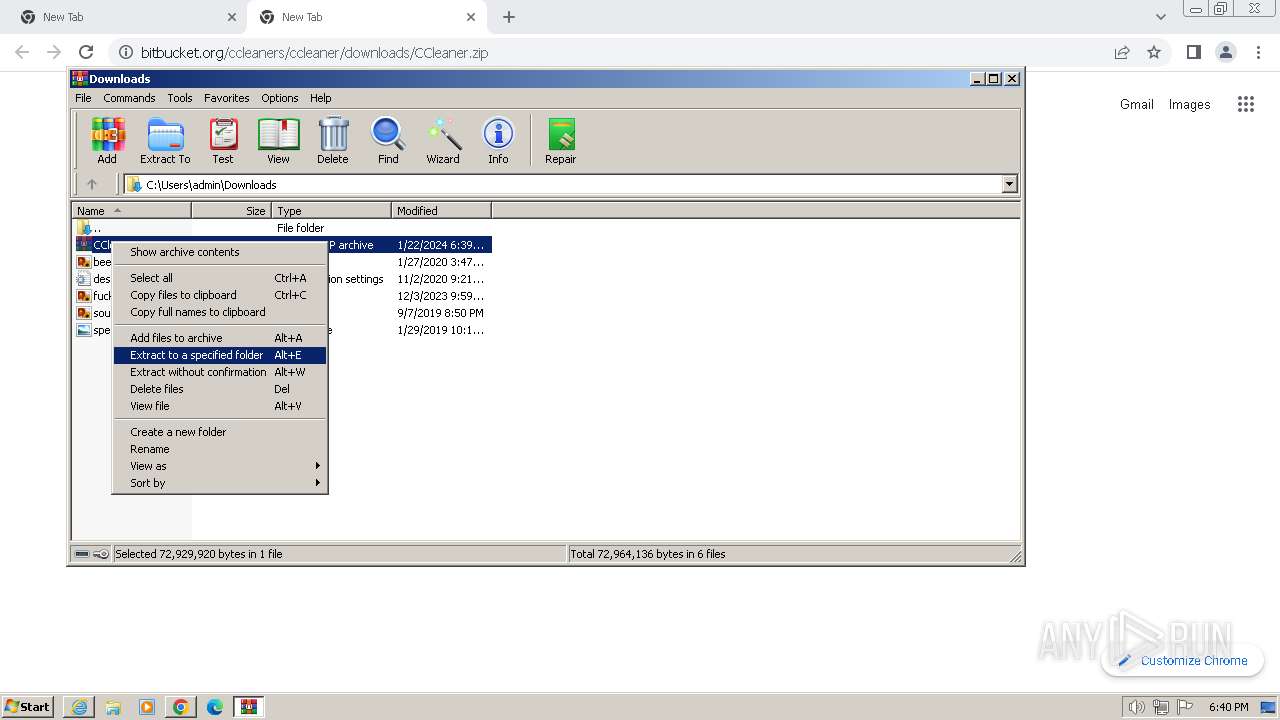Click the 1/27/2020 3:47 modified date
Image resolution: width=1280 pixels, height=720 pixels.
[x=440, y=262]
